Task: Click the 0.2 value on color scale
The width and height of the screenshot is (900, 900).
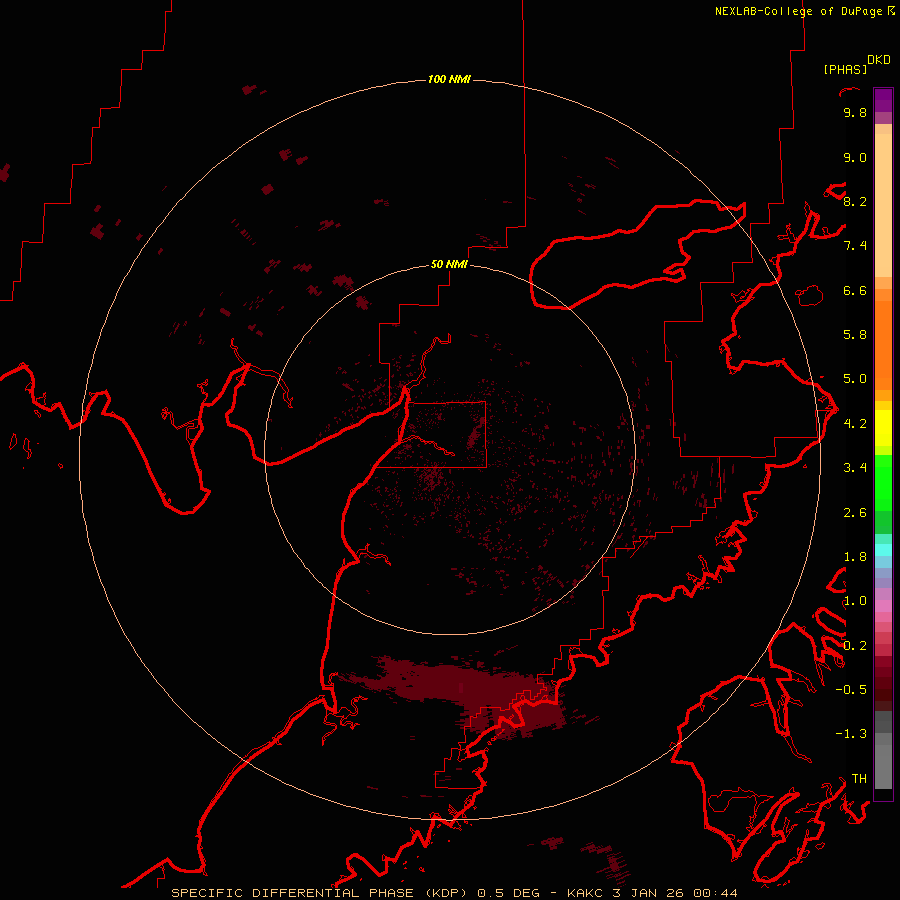Action: pos(855,646)
